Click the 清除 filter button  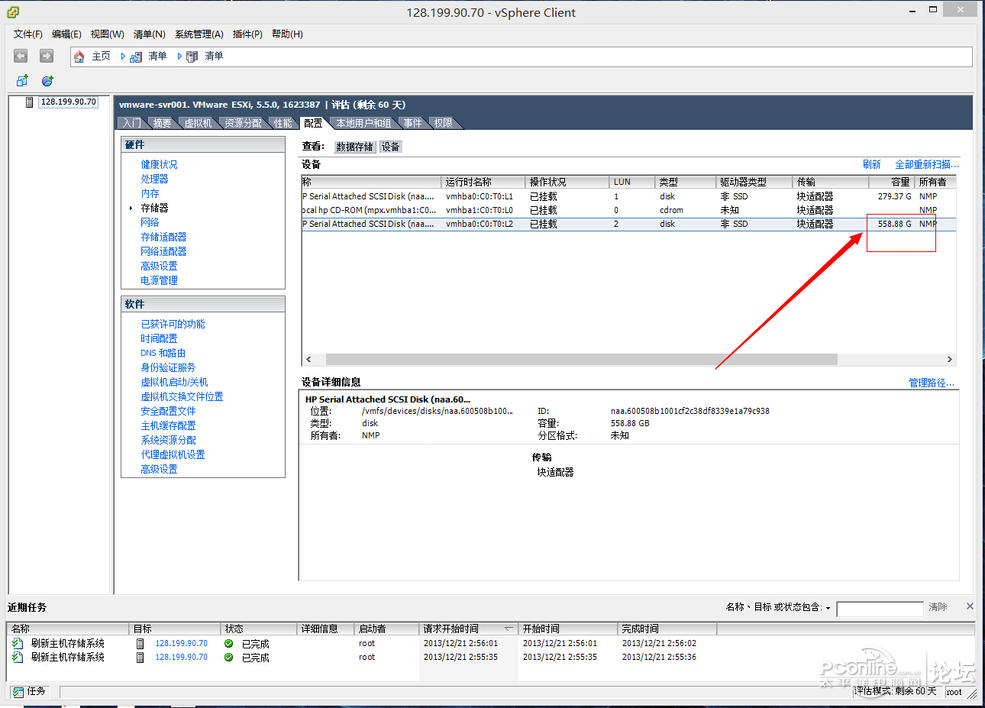tap(938, 607)
